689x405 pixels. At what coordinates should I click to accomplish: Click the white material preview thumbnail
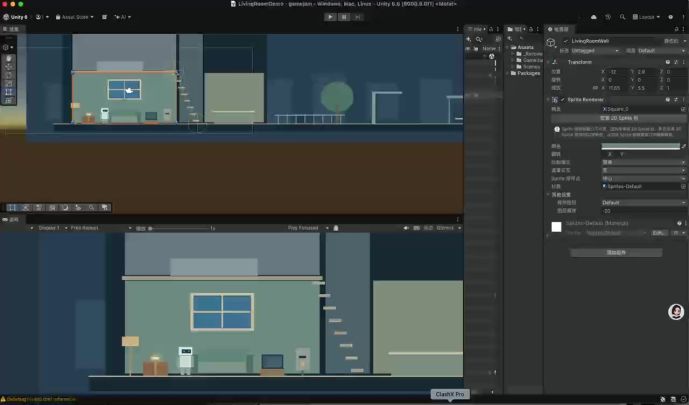click(x=556, y=227)
